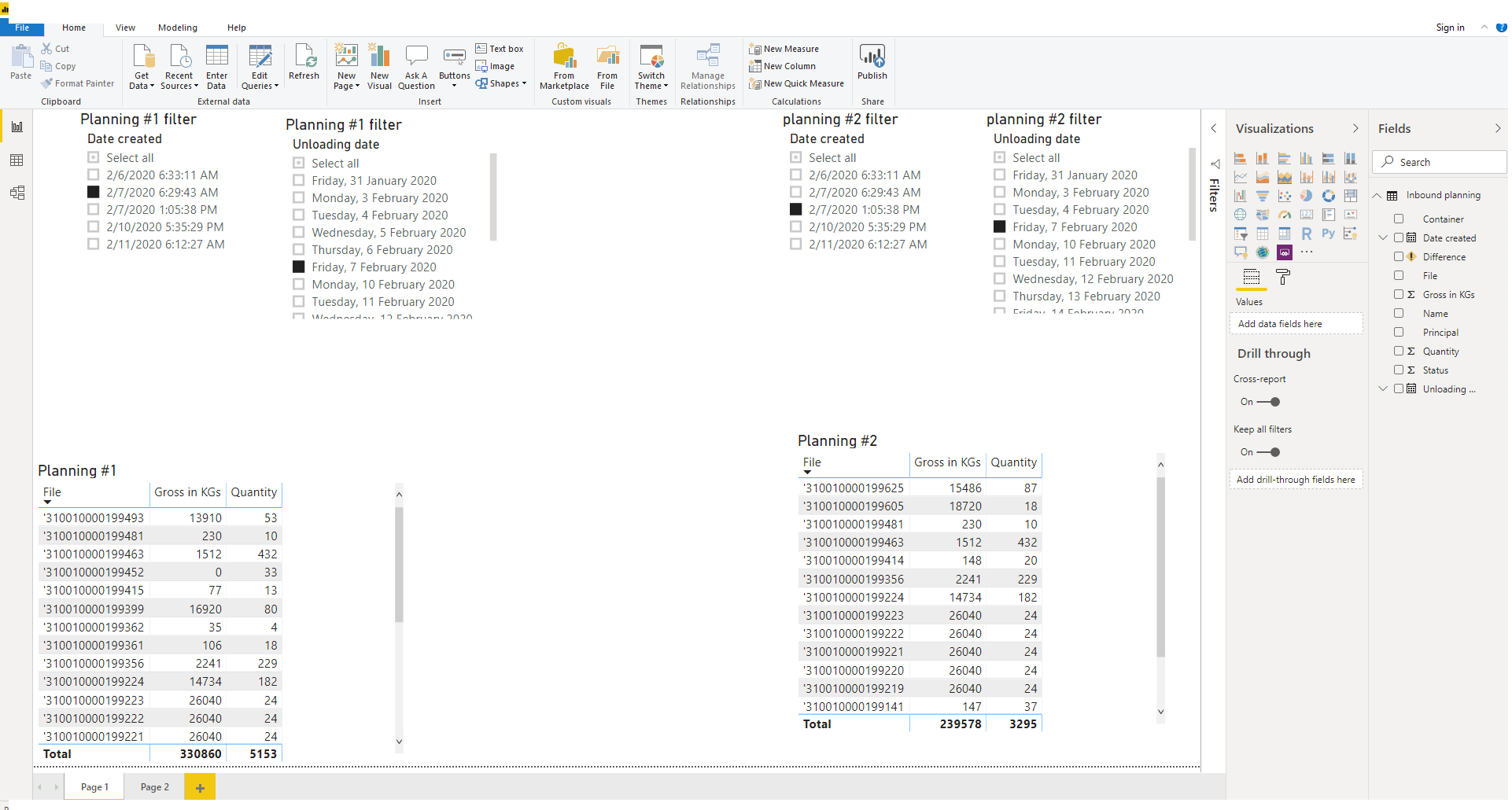Open Model view in left sidebar

pyautogui.click(x=17, y=193)
